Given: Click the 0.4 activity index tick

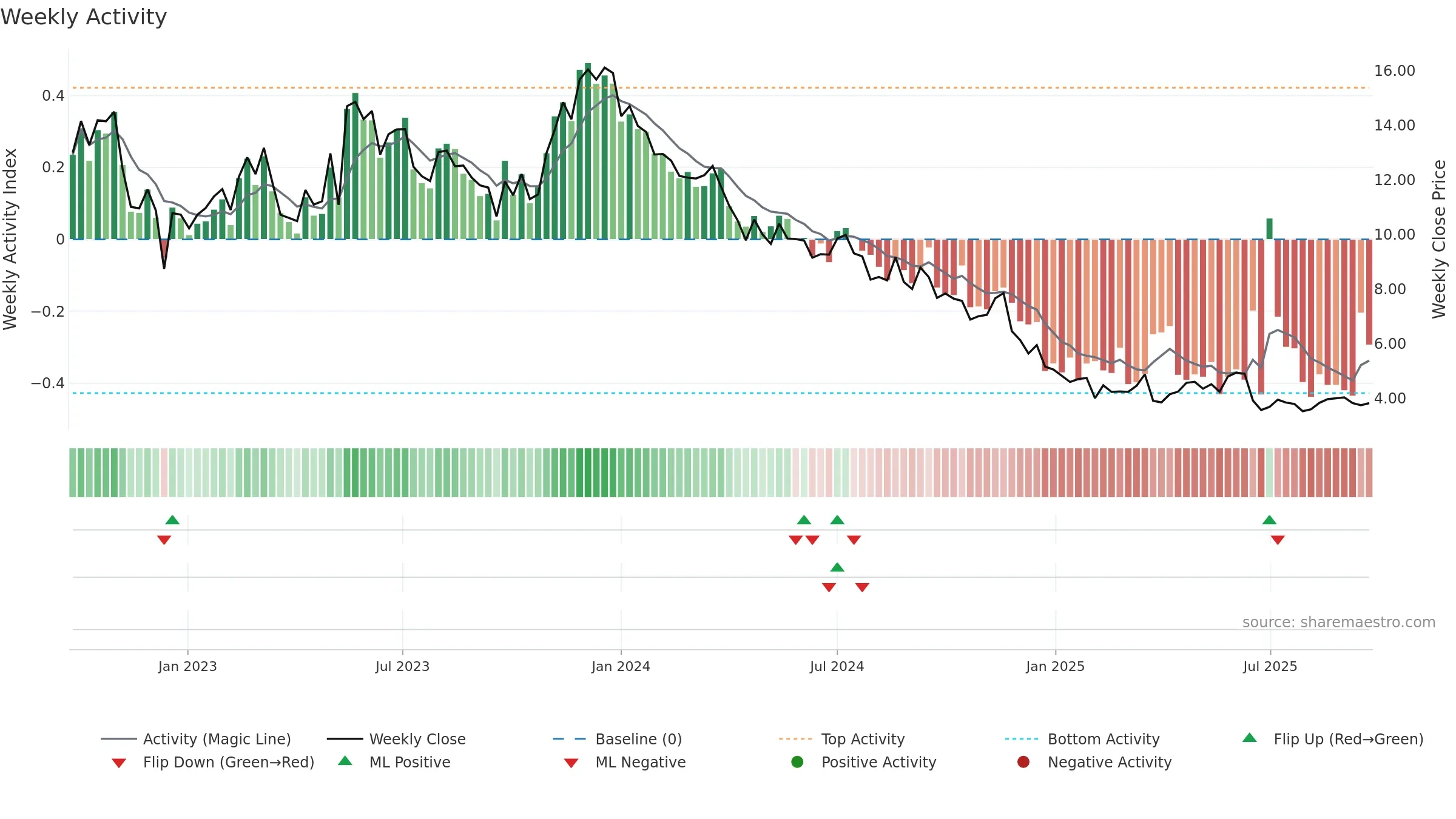Looking at the screenshot, I should coord(53,96).
